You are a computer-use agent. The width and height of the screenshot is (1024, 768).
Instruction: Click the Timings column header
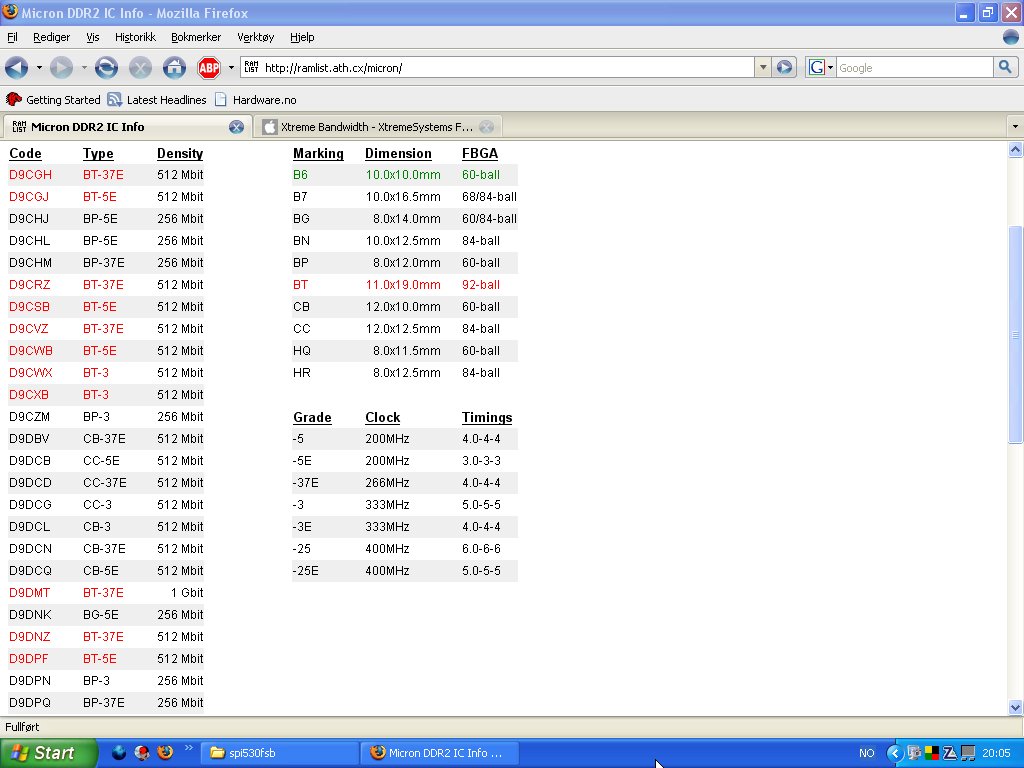click(487, 417)
